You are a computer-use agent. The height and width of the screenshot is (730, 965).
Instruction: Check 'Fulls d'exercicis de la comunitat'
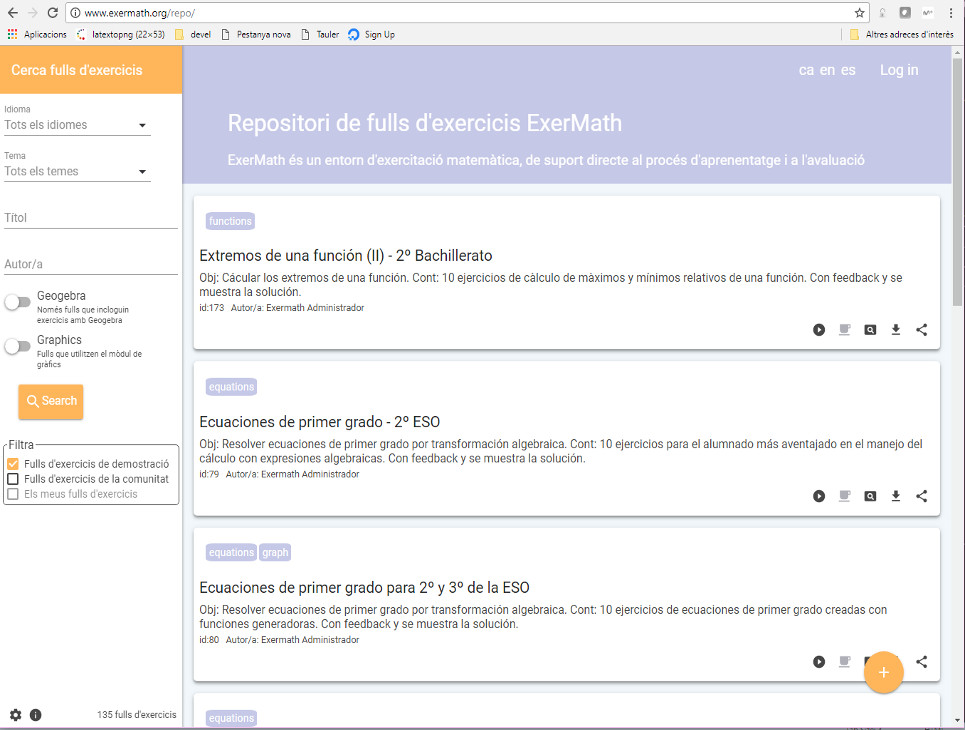[13, 479]
